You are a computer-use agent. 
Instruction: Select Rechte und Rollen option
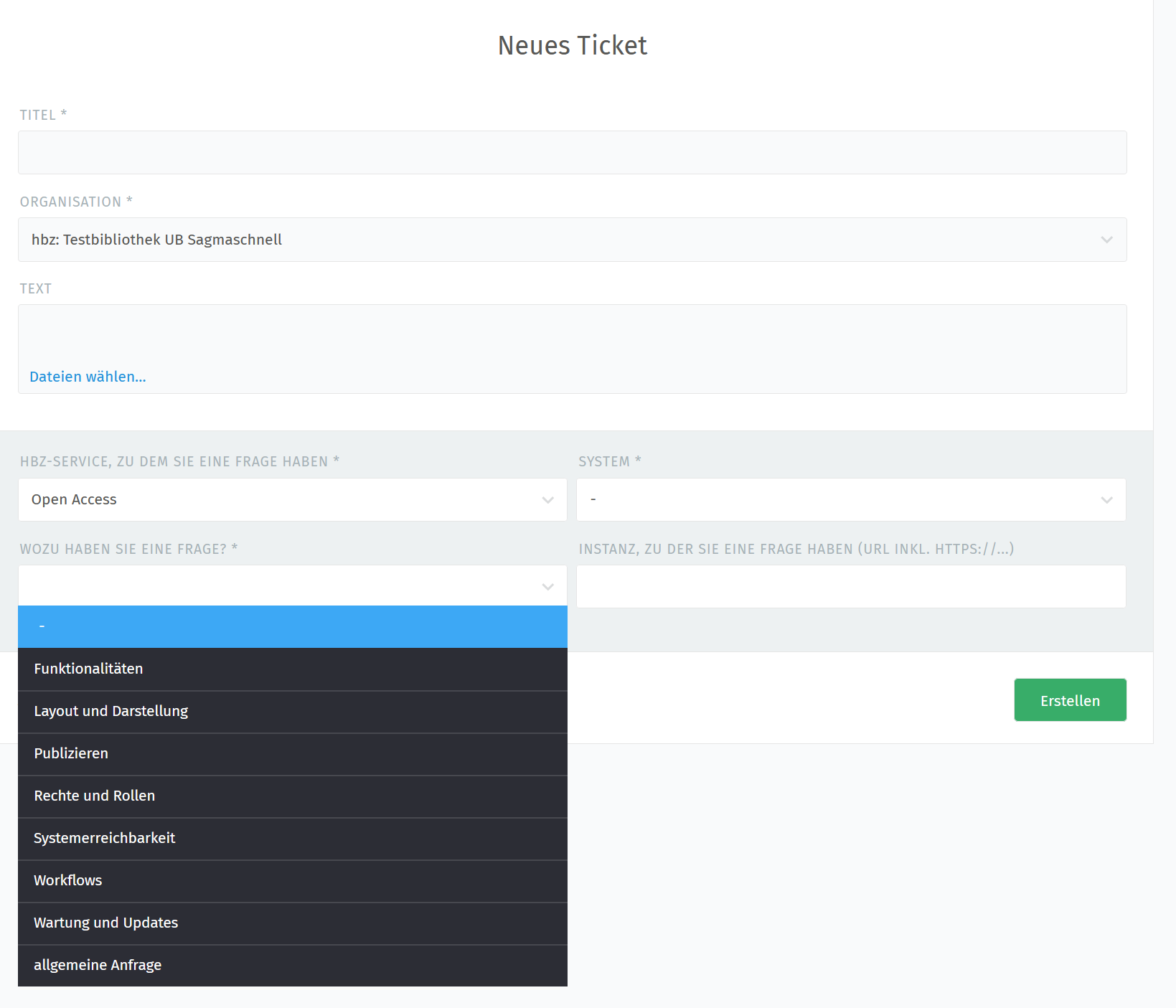click(292, 796)
